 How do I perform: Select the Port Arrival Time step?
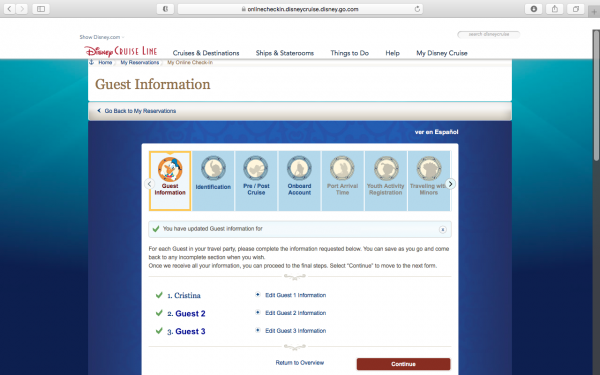click(x=342, y=181)
